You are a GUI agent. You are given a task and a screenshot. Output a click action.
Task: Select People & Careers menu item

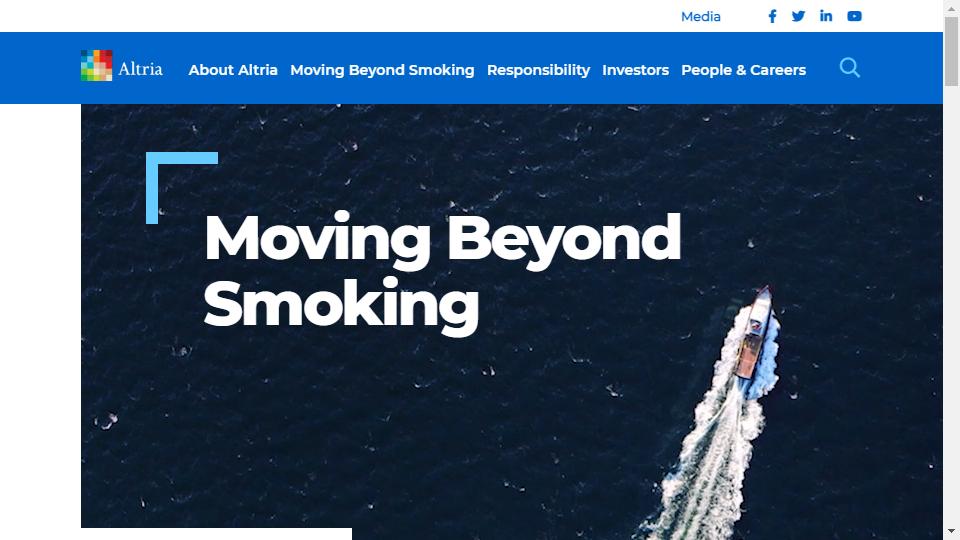pos(743,70)
